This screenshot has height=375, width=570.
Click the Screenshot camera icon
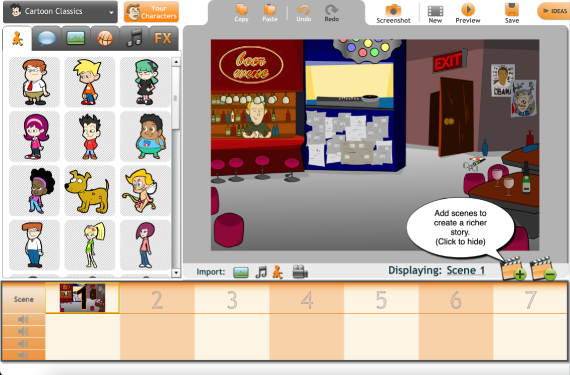393,10
